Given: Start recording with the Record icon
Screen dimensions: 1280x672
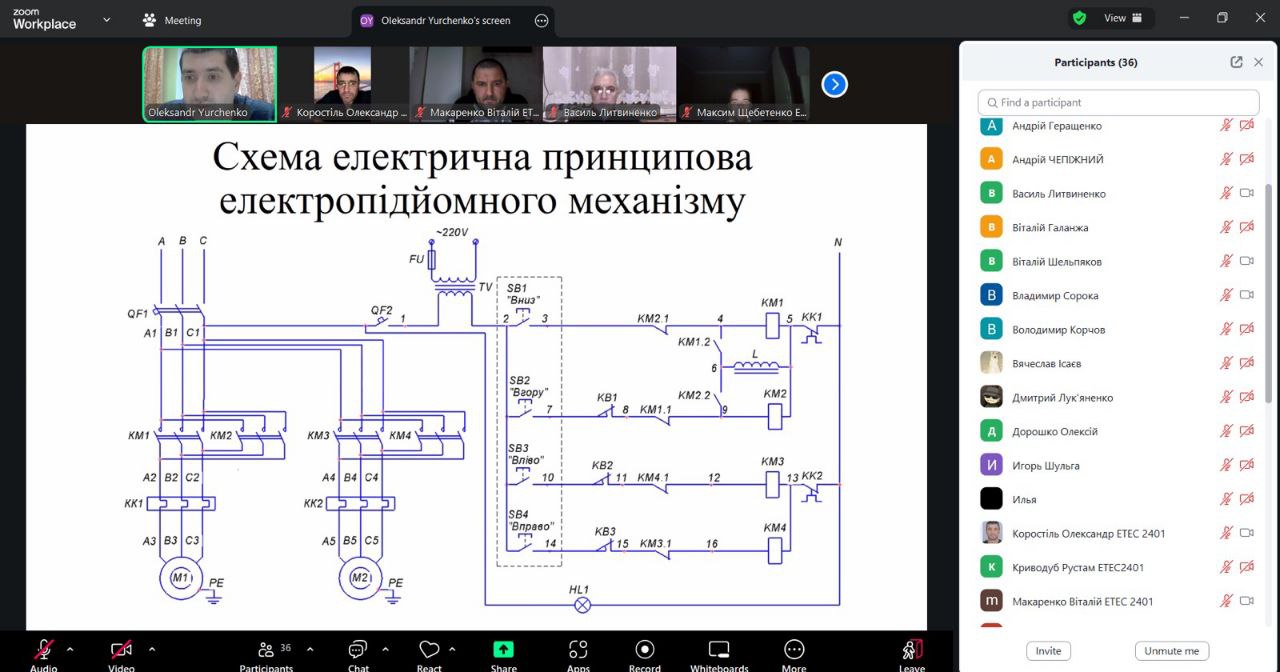Looking at the screenshot, I should pos(645,650).
